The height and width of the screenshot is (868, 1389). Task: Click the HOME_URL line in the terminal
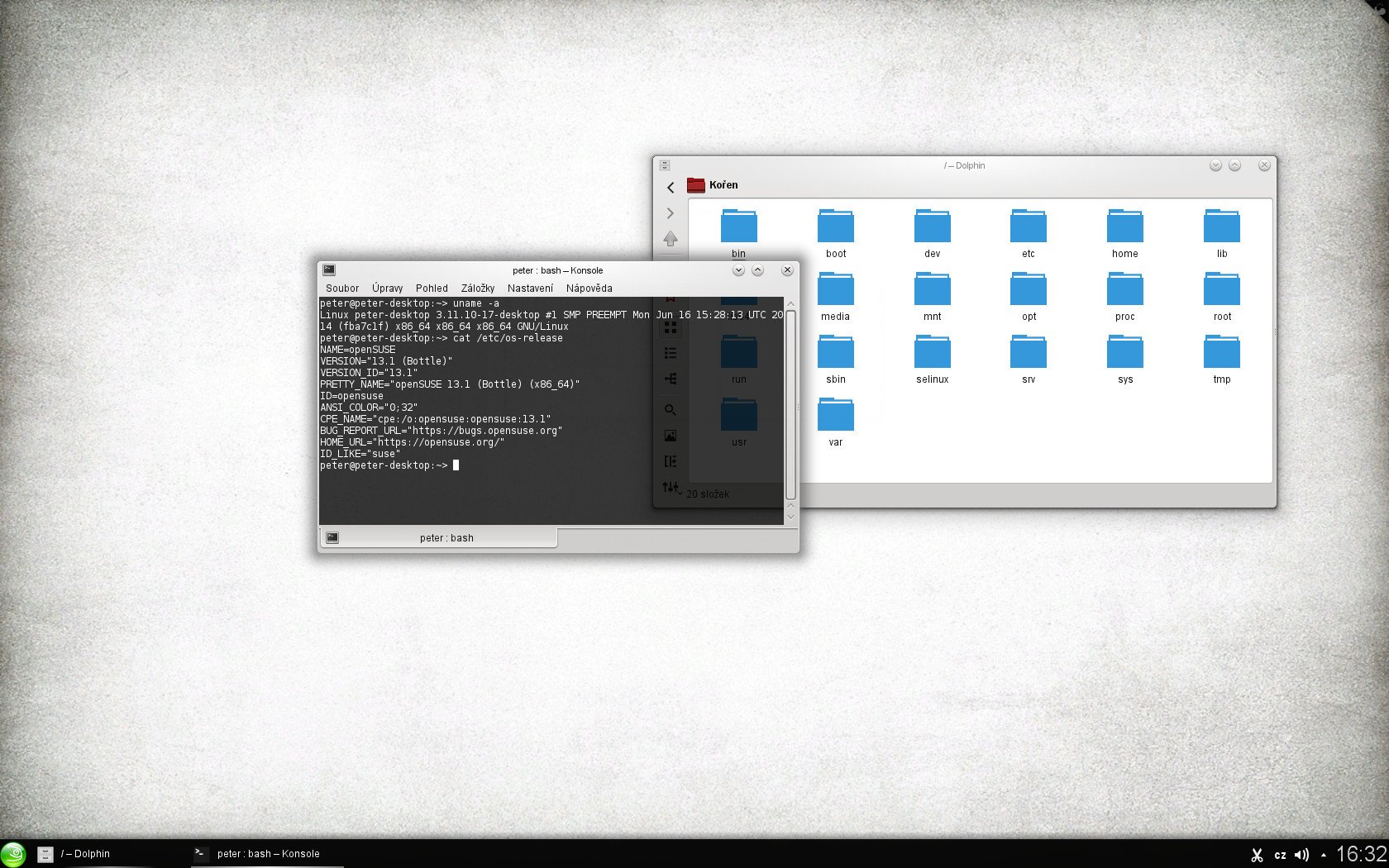(x=413, y=442)
